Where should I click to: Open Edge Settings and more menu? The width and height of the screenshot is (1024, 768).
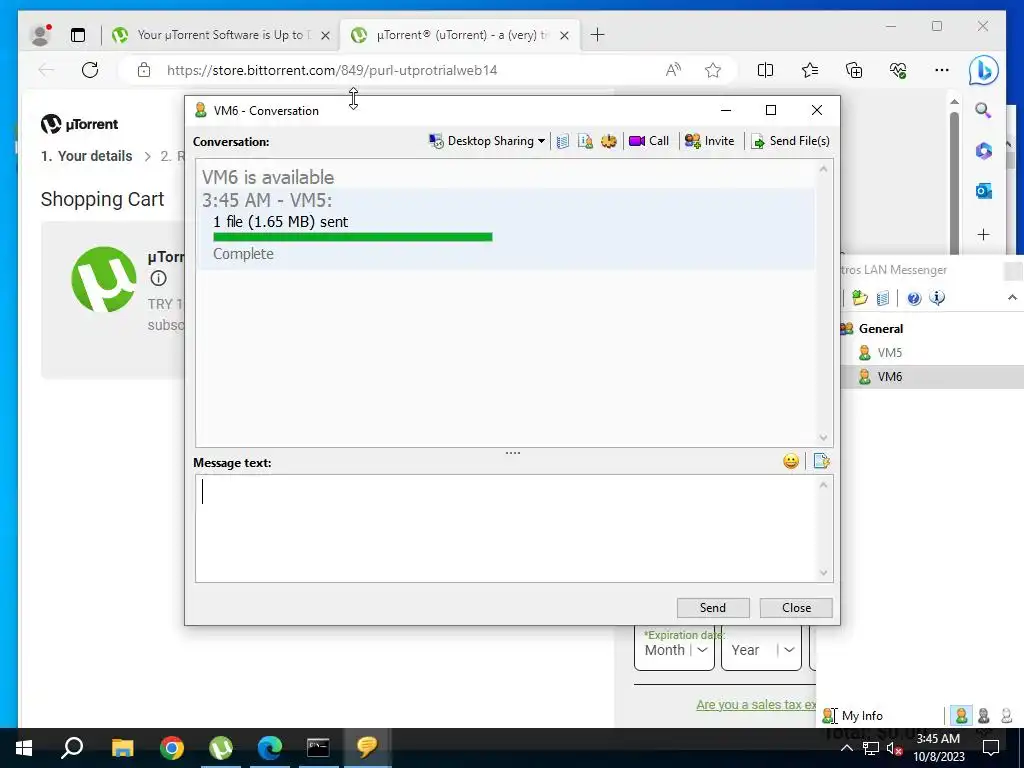(x=942, y=70)
